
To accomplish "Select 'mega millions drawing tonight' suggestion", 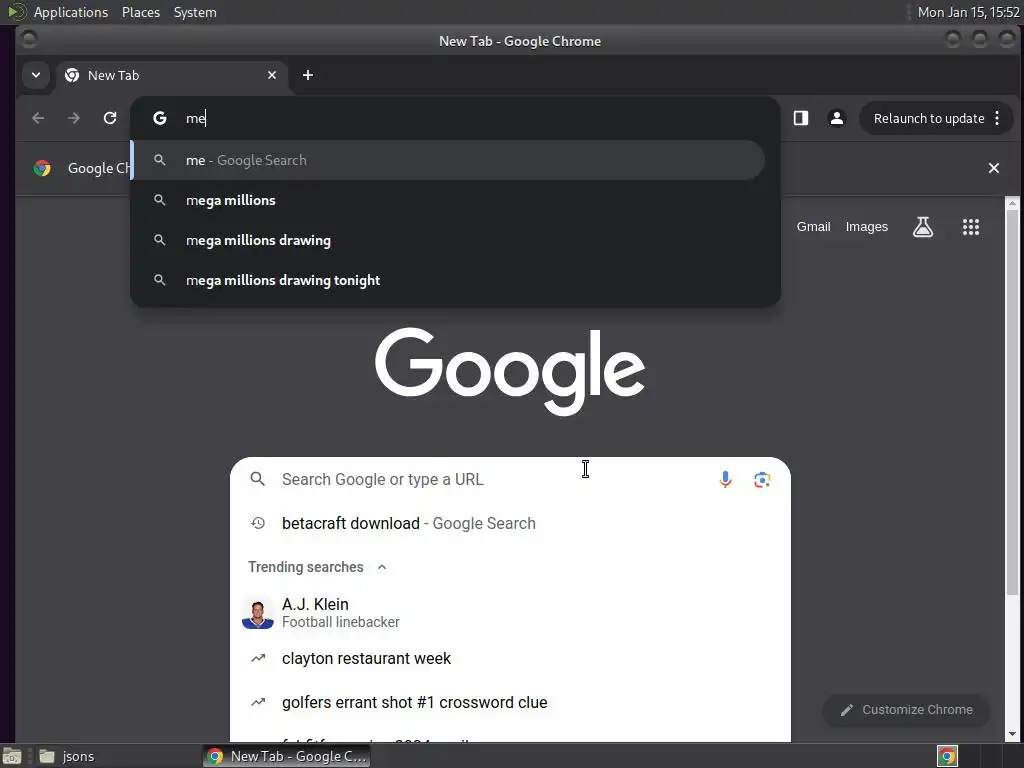I will click(x=447, y=280).
